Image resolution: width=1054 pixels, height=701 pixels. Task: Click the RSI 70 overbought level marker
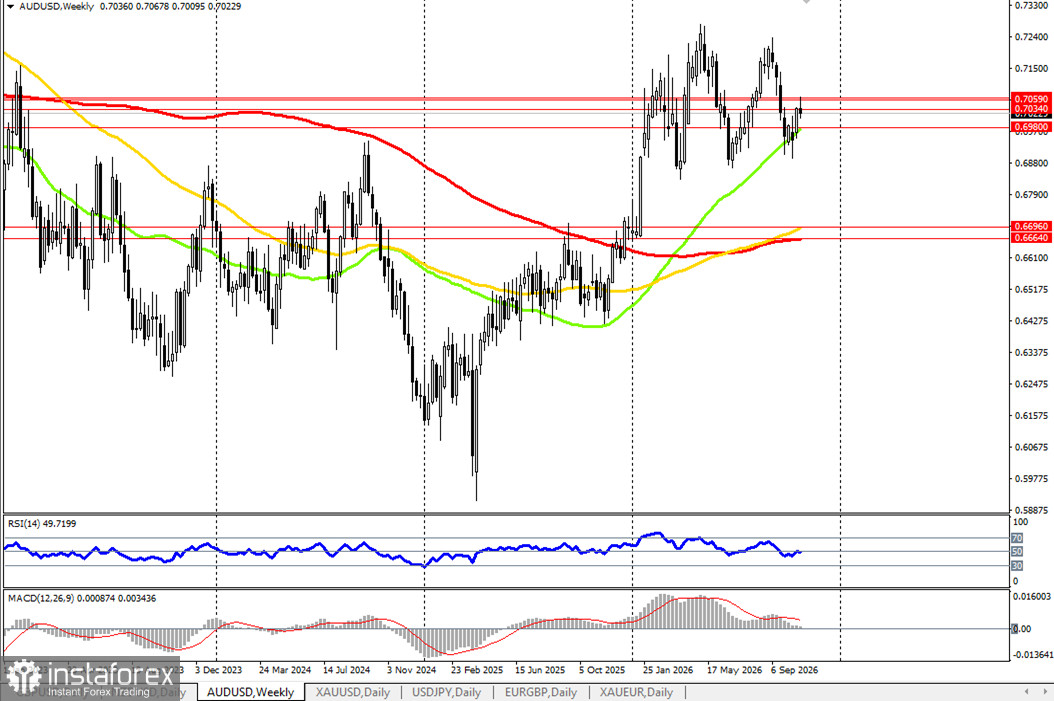coord(1017,538)
